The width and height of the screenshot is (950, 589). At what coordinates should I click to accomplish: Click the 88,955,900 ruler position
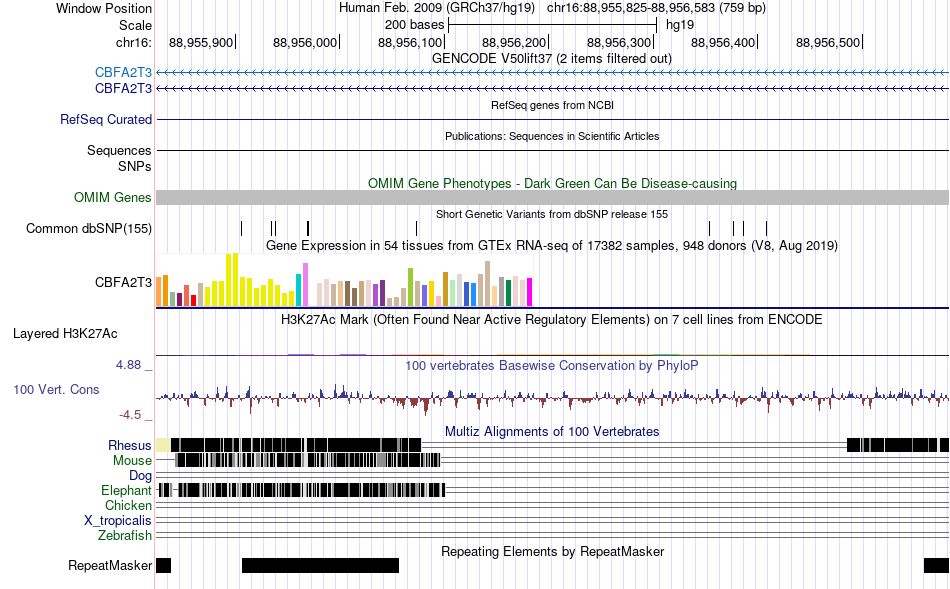coord(201,42)
